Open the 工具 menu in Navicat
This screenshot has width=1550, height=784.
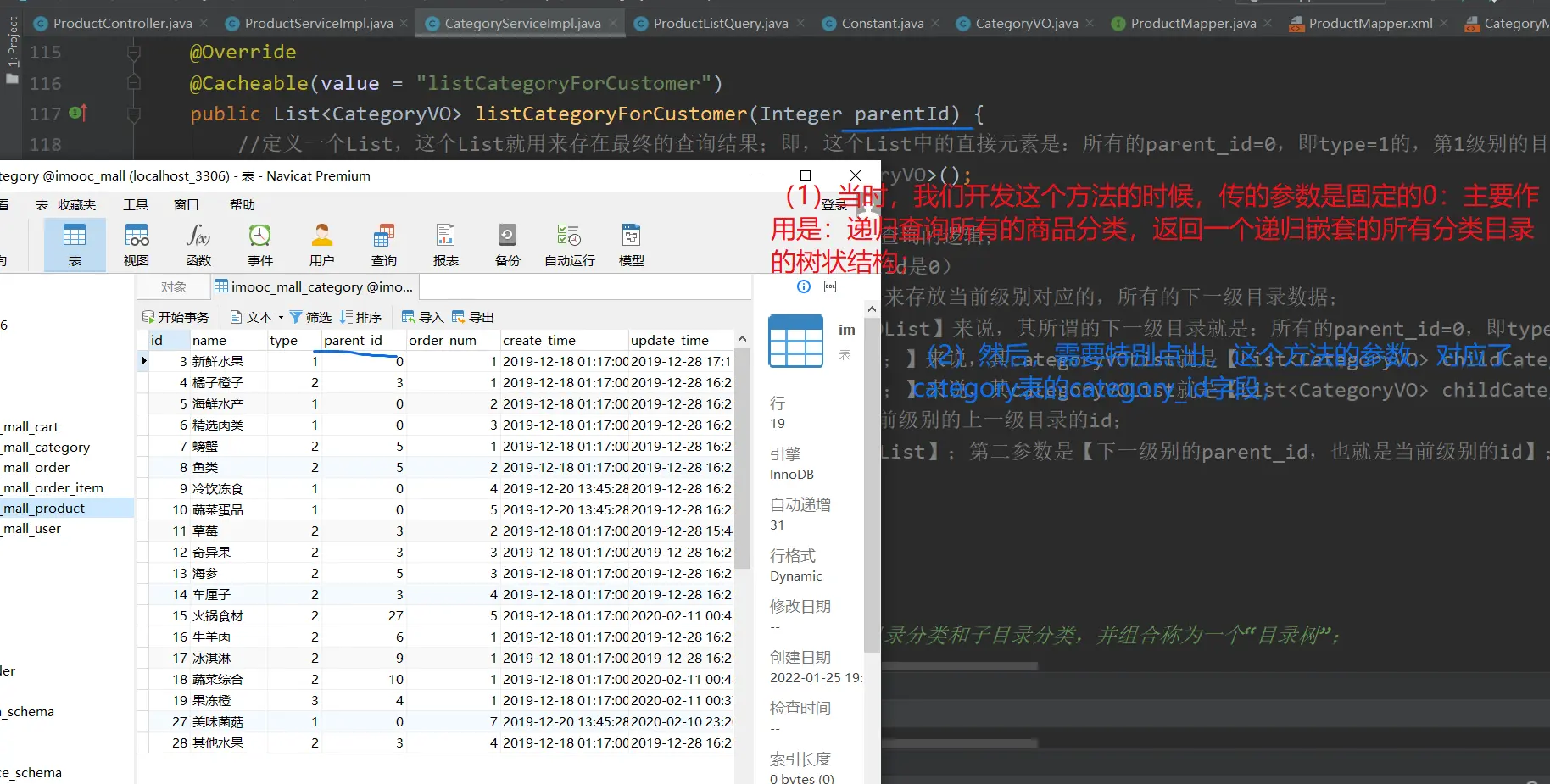point(136,204)
